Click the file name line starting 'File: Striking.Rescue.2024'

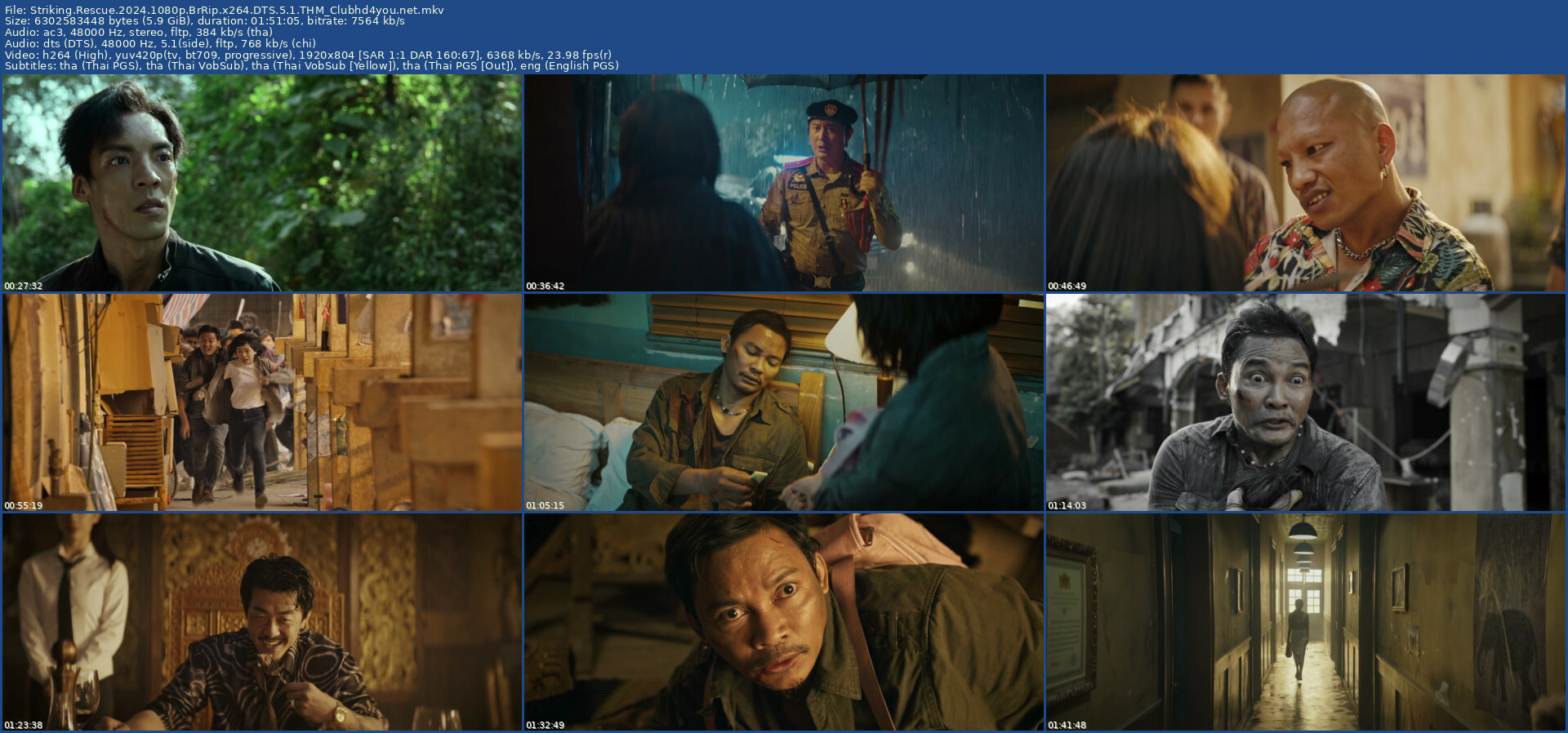pyautogui.click(x=225, y=10)
